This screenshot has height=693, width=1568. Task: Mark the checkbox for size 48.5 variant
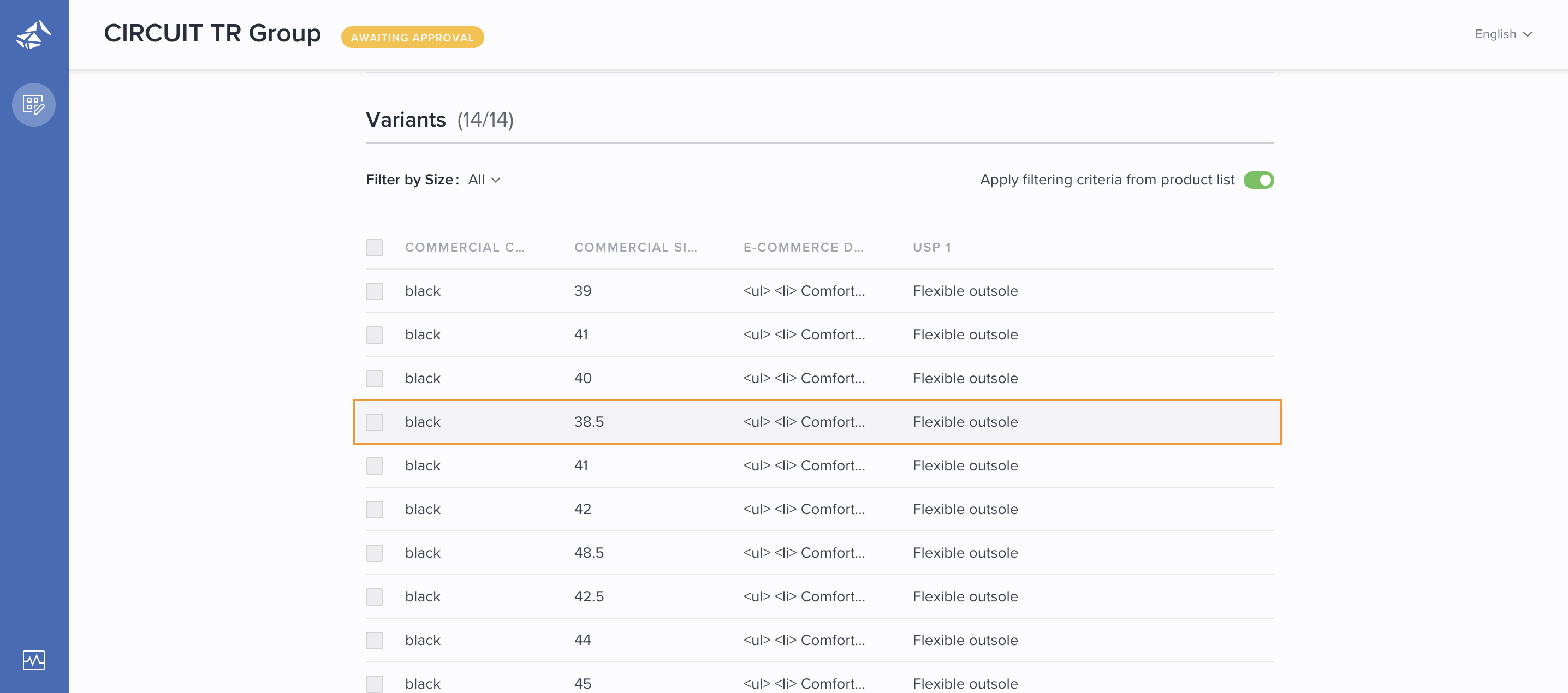(375, 553)
